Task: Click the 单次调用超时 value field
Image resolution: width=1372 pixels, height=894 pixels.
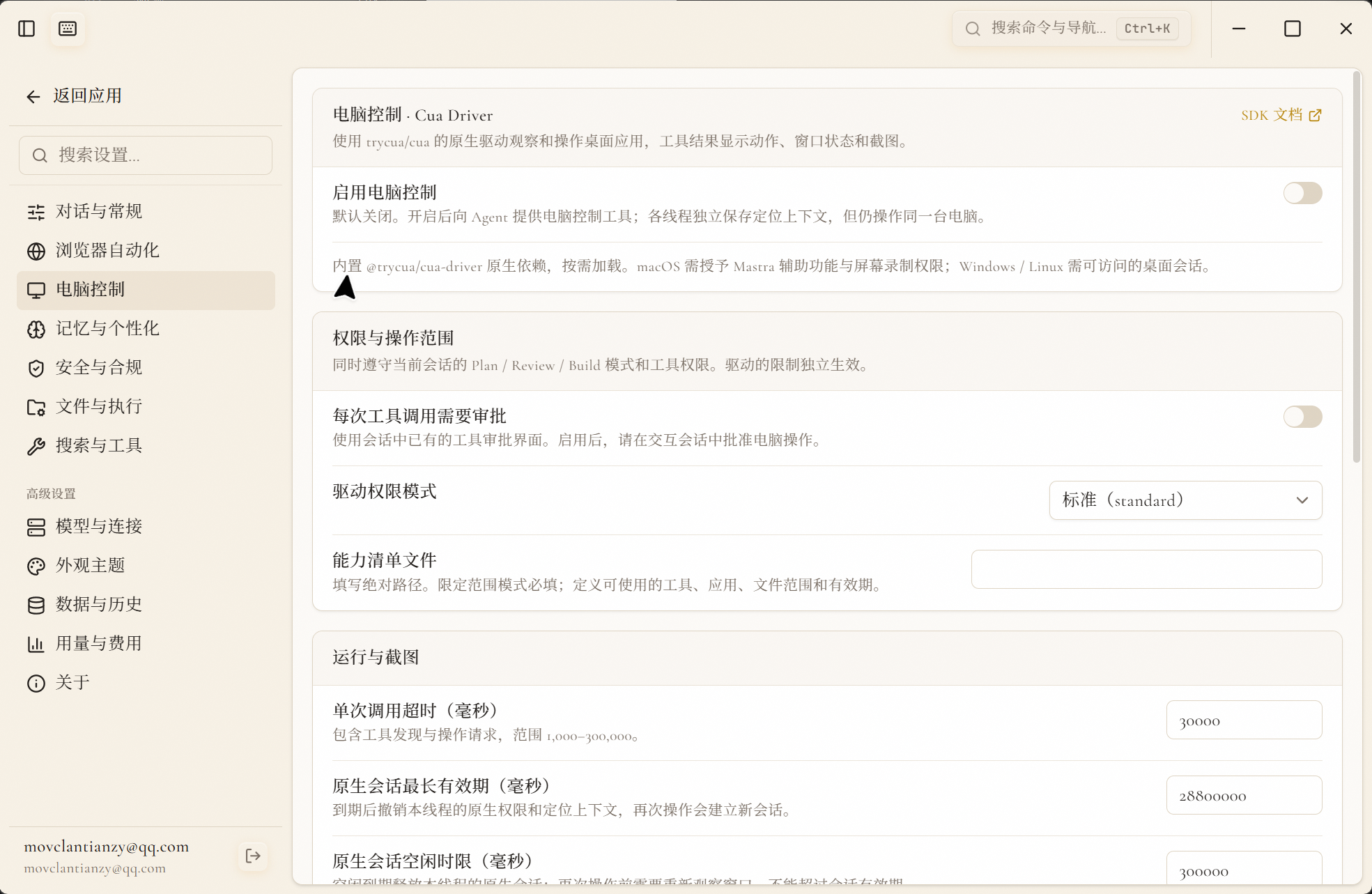Action: 1244,720
